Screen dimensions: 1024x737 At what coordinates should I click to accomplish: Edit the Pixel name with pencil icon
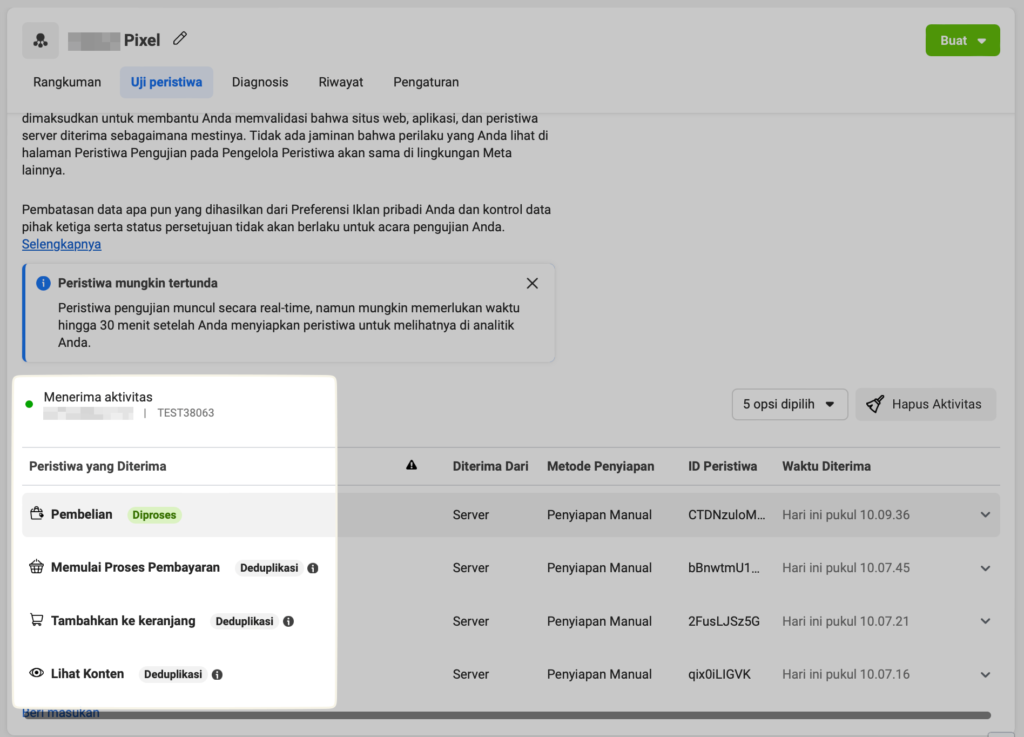click(x=180, y=39)
